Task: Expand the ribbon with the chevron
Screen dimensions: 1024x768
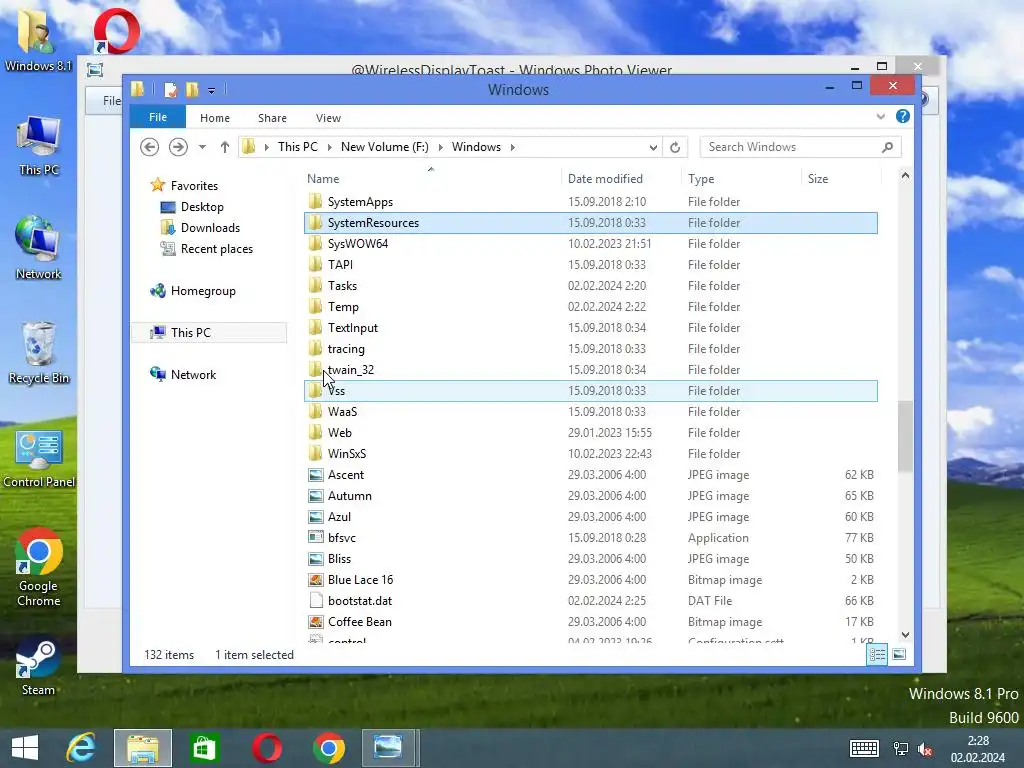Action: (x=880, y=117)
